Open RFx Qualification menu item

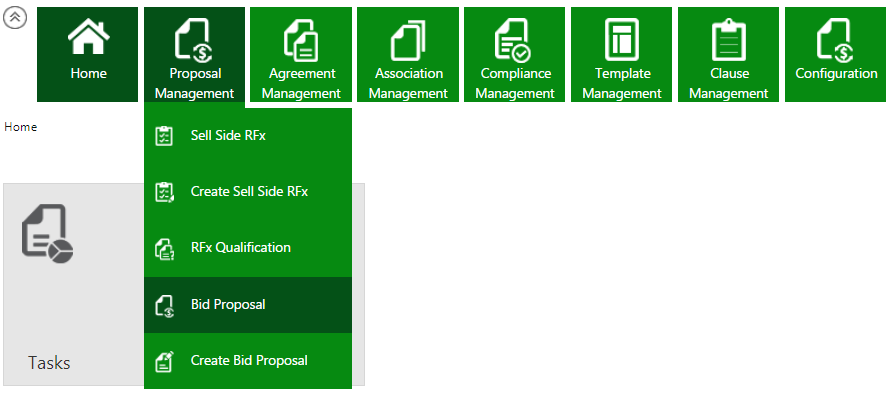[x=248, y=248]
